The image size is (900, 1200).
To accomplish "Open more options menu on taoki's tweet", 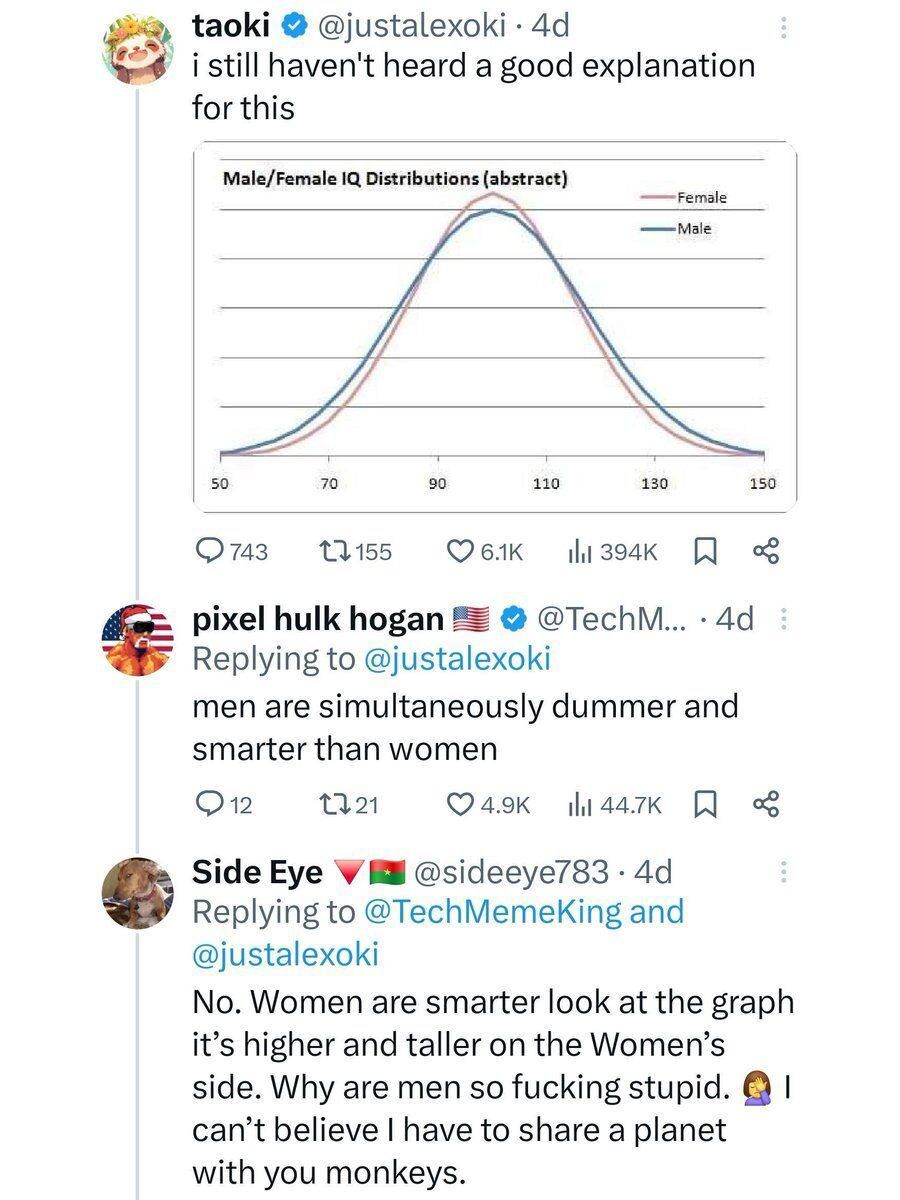I will click(783, 28).
